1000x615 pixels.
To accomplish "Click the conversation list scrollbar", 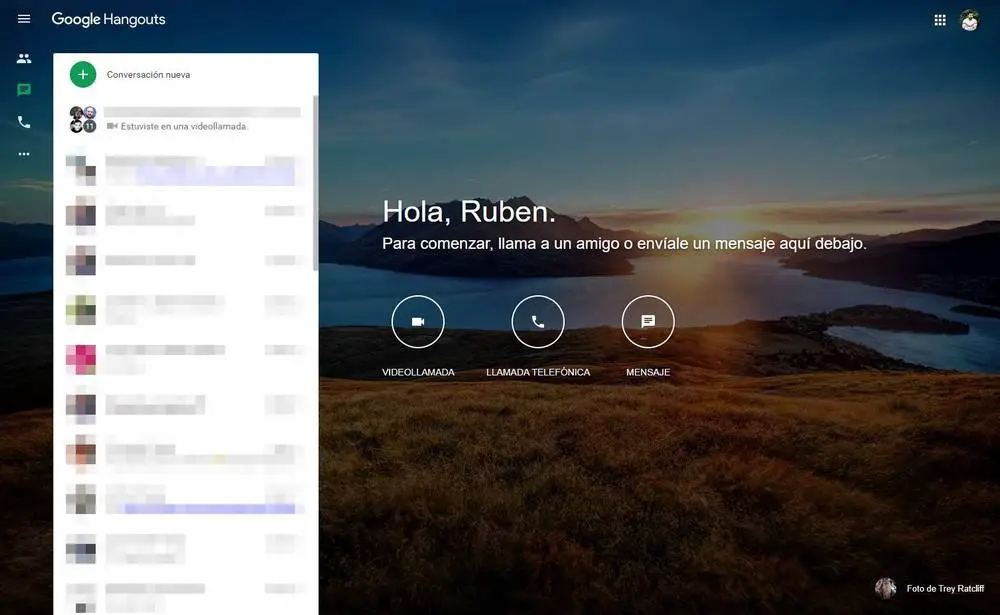I will coord(315,183).
